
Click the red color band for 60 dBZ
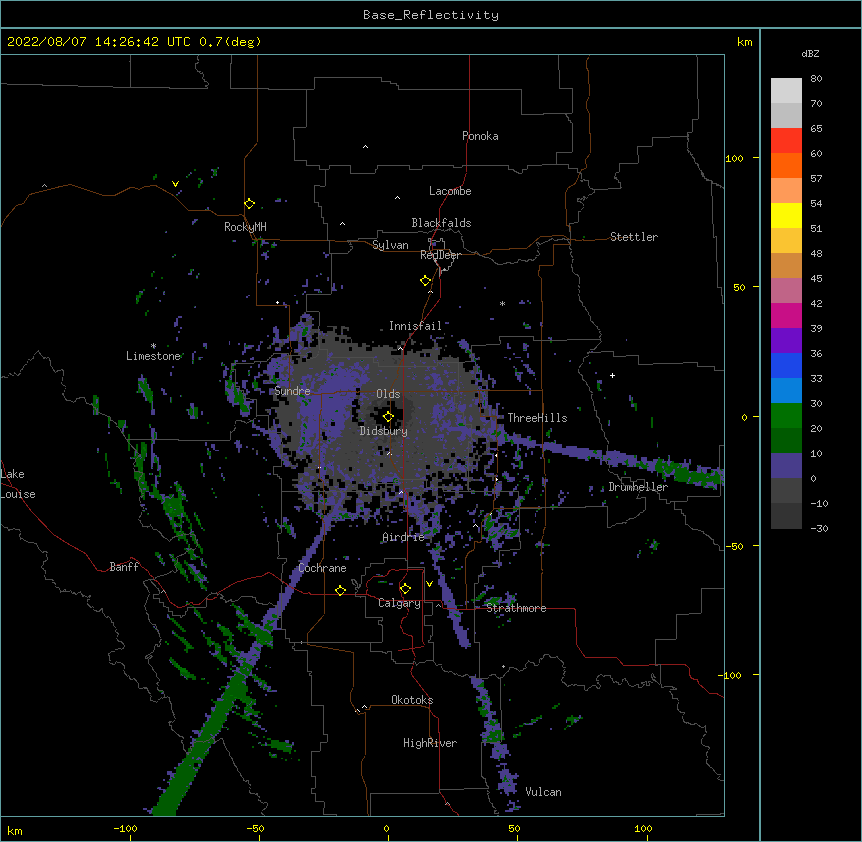point(786,140)
